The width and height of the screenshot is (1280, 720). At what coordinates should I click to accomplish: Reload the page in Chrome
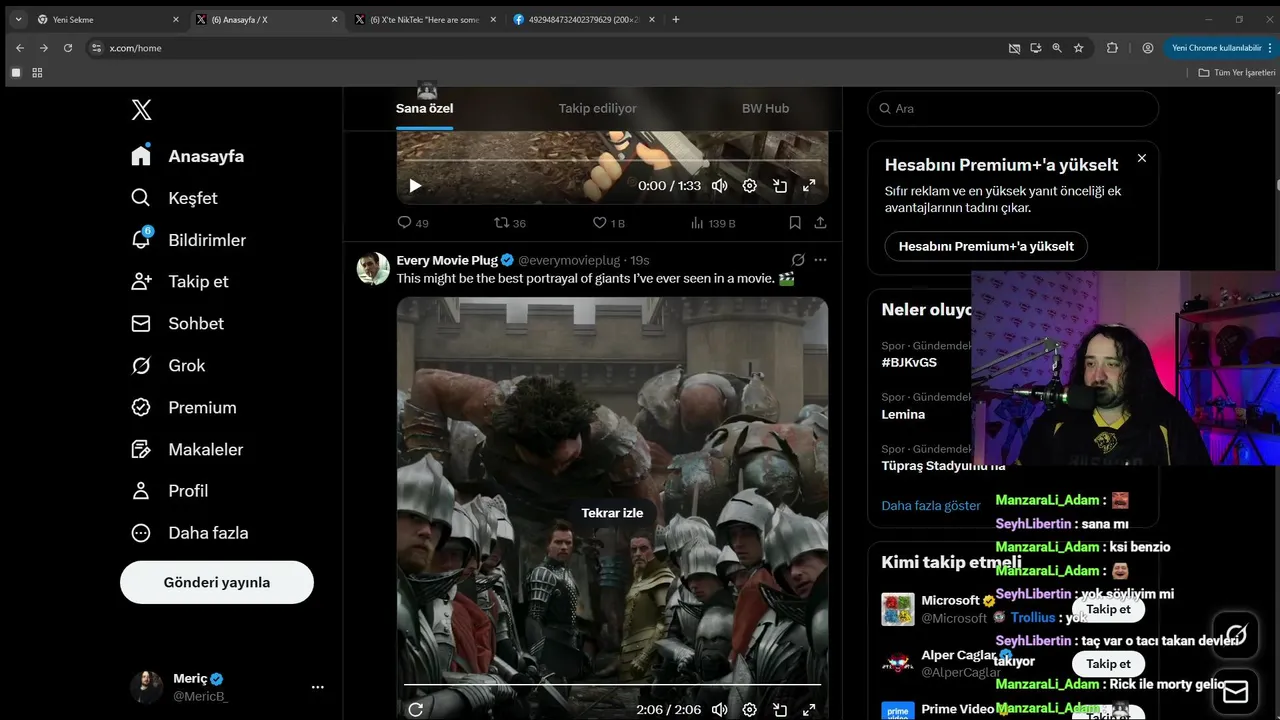(x=68, y=48)
